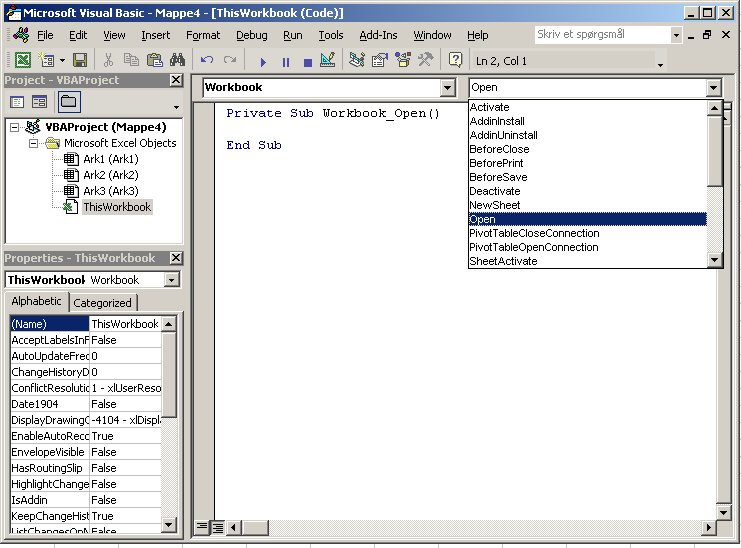741x548 pixels.
Task: Click scroll-down arrow of Properties list
Action: point(168,524)
